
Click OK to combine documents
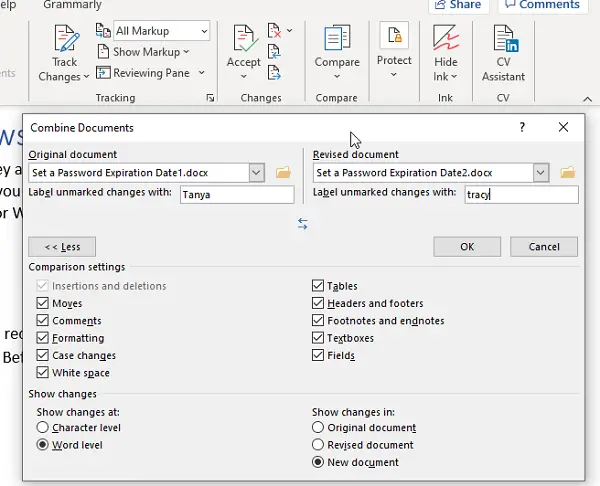click(467, 246)
